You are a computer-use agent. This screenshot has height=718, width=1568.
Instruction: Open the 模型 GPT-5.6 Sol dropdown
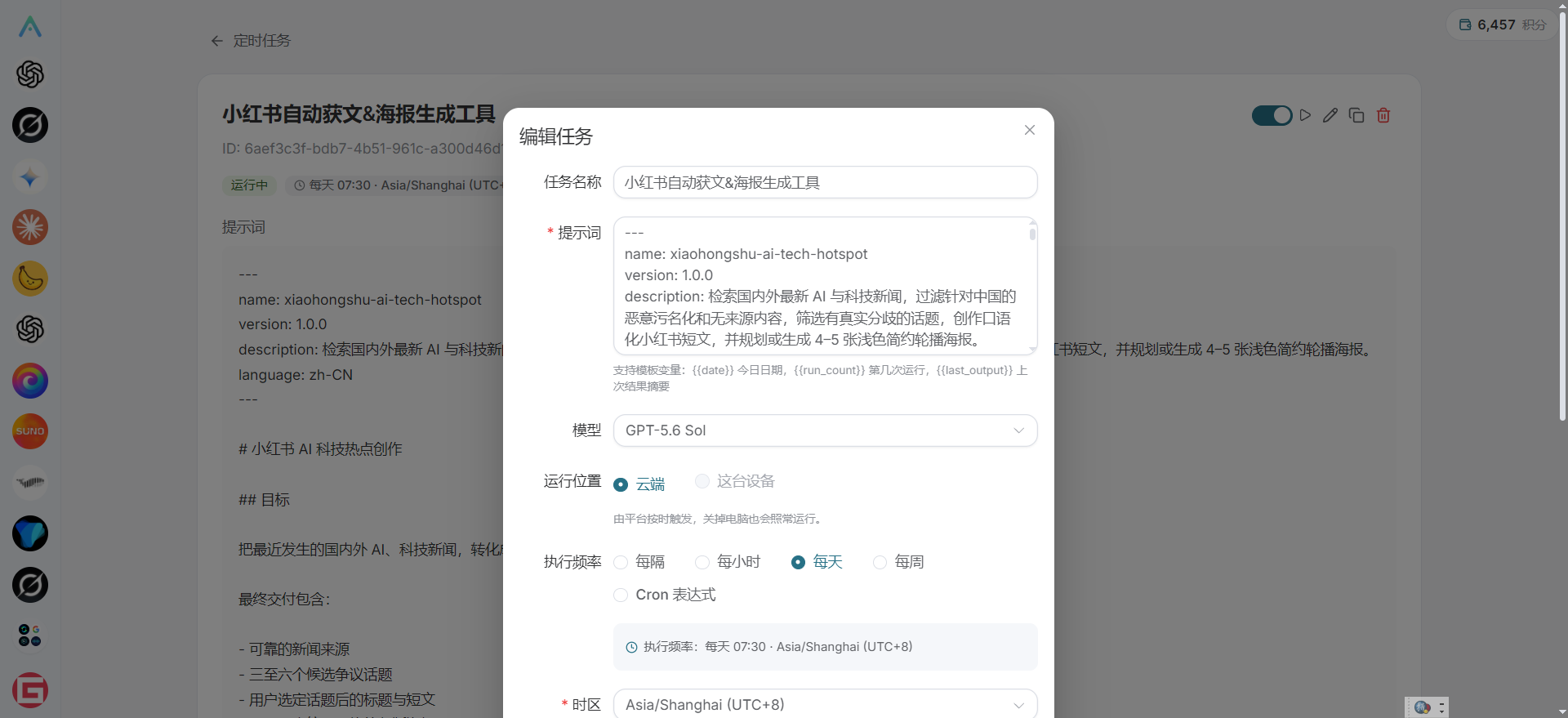click(x=825, y=430)
